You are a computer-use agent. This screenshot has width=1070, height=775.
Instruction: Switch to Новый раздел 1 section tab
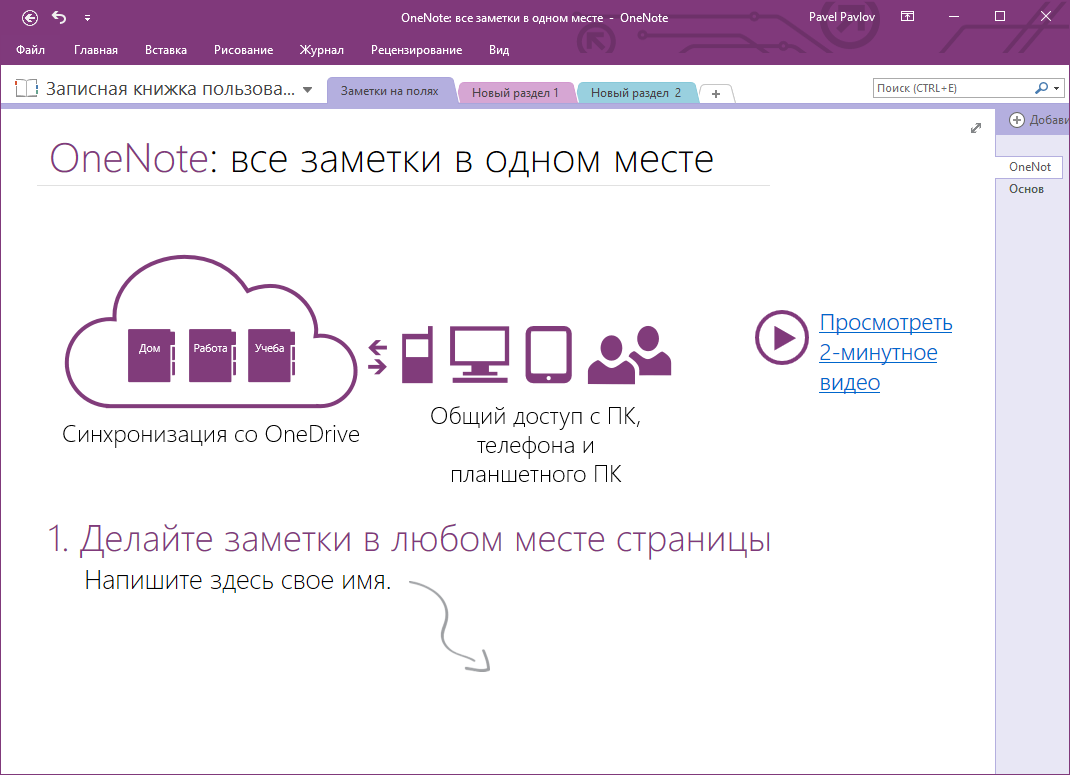tap(515, 93)
